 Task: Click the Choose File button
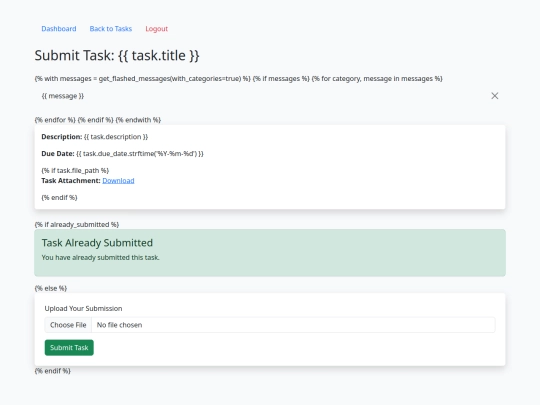pos(68,325)
